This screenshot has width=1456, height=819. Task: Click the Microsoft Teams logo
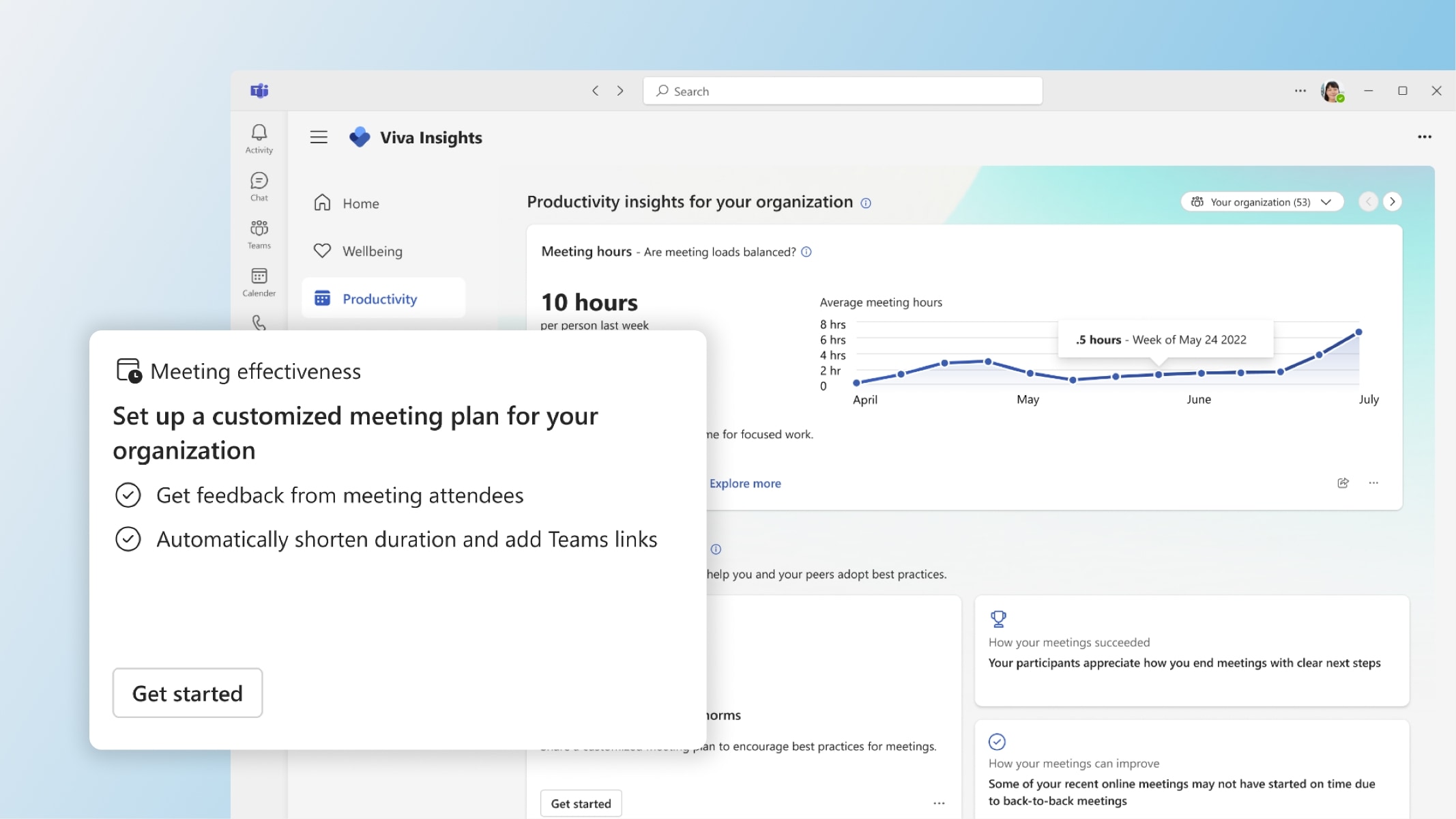coord(259,91)
